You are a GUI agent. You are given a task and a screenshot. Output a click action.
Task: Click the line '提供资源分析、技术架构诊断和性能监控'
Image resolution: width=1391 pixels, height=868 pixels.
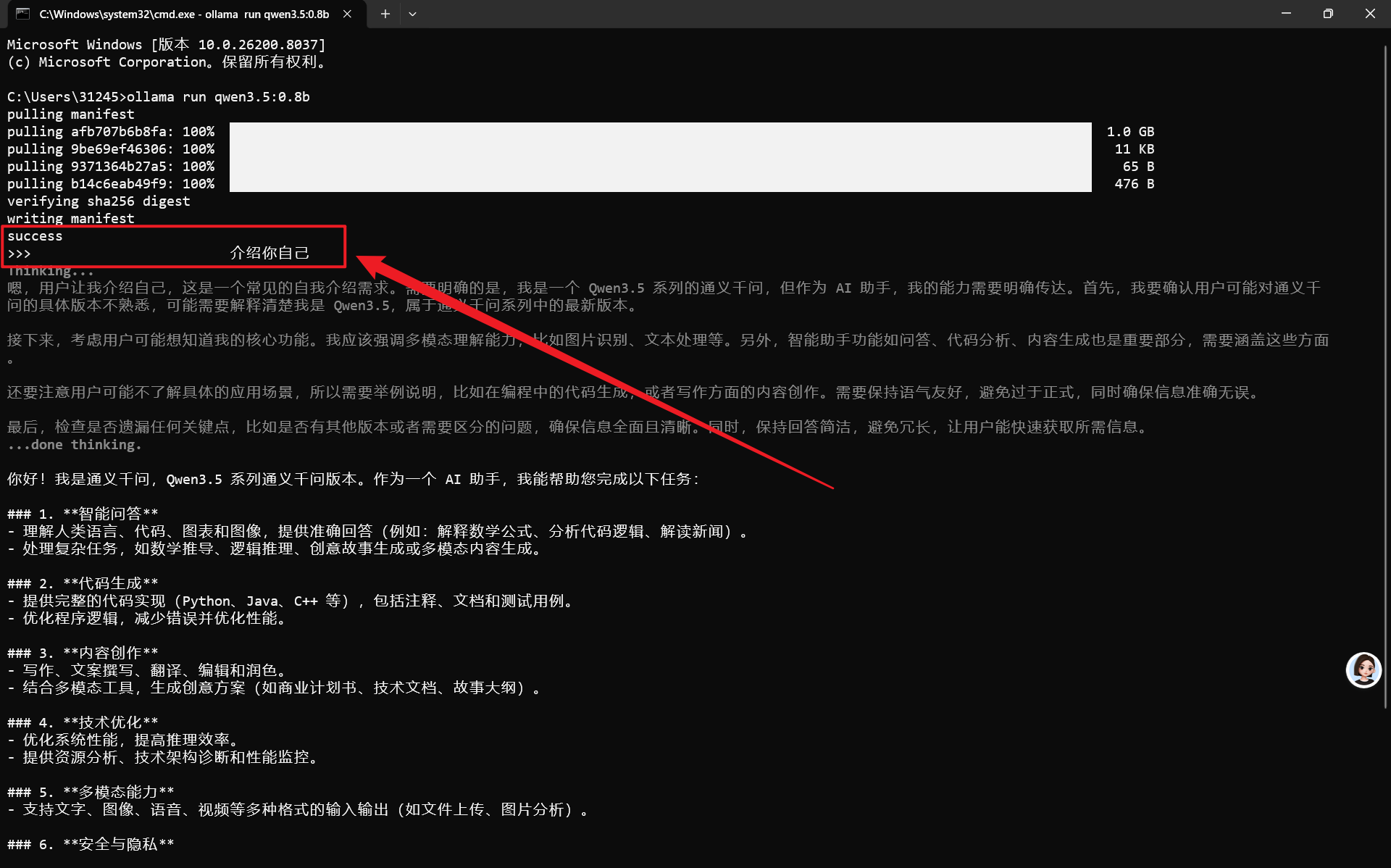pos(164,757)
